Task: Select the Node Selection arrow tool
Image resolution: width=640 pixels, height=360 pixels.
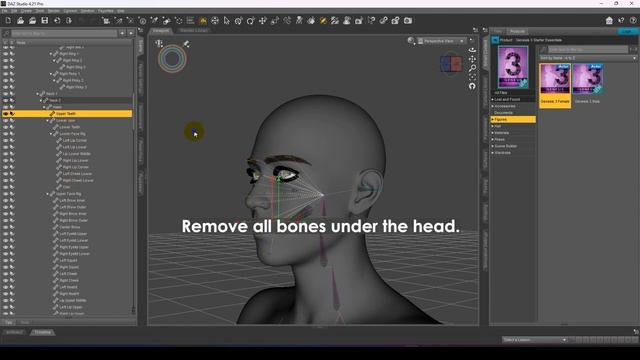Action: (x=227, y=20)
